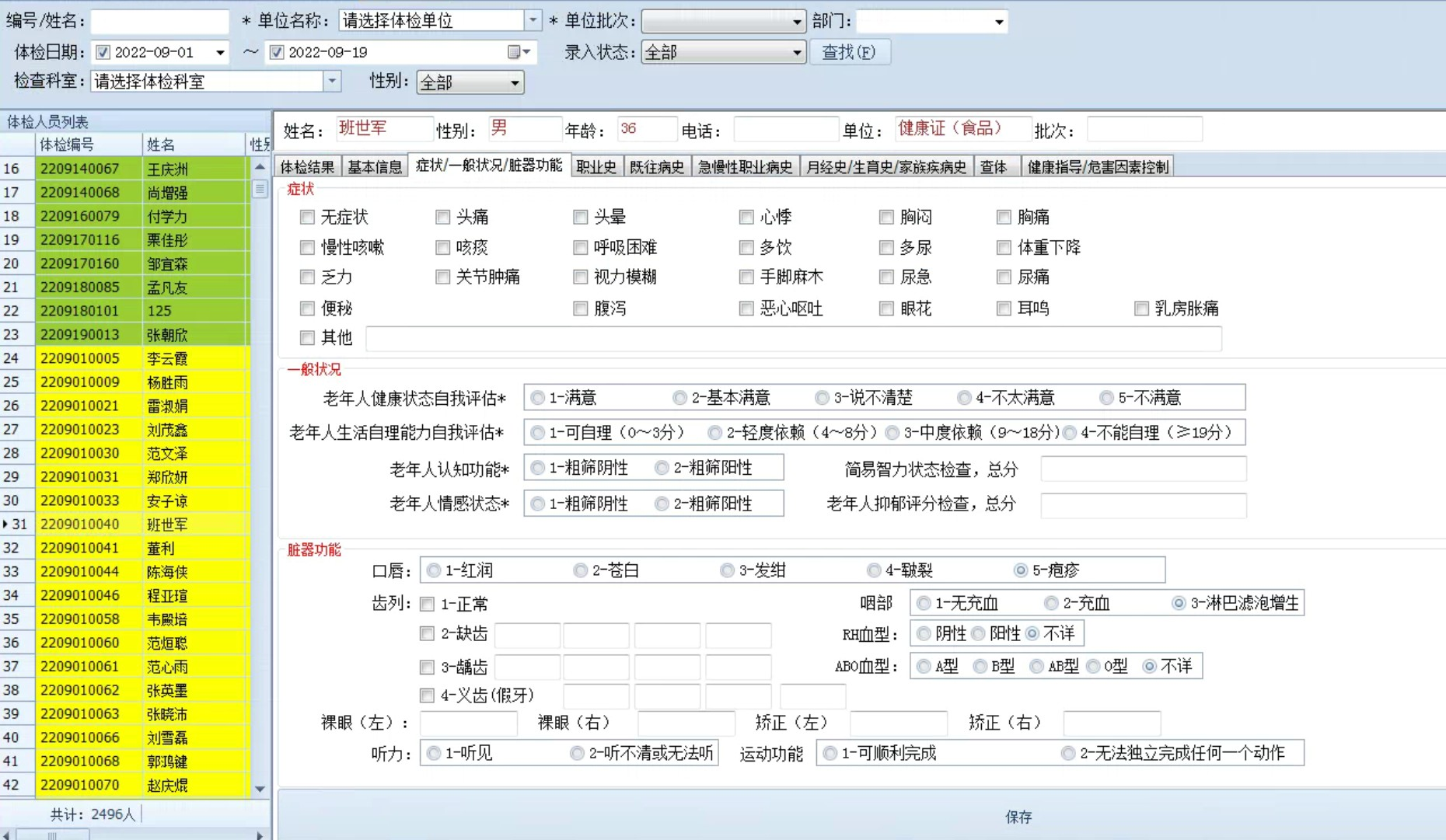Open the 检查科室 dropdown
Viewport: 1446px width, 840px height.
pyautogui.click(x=332, y=81)
